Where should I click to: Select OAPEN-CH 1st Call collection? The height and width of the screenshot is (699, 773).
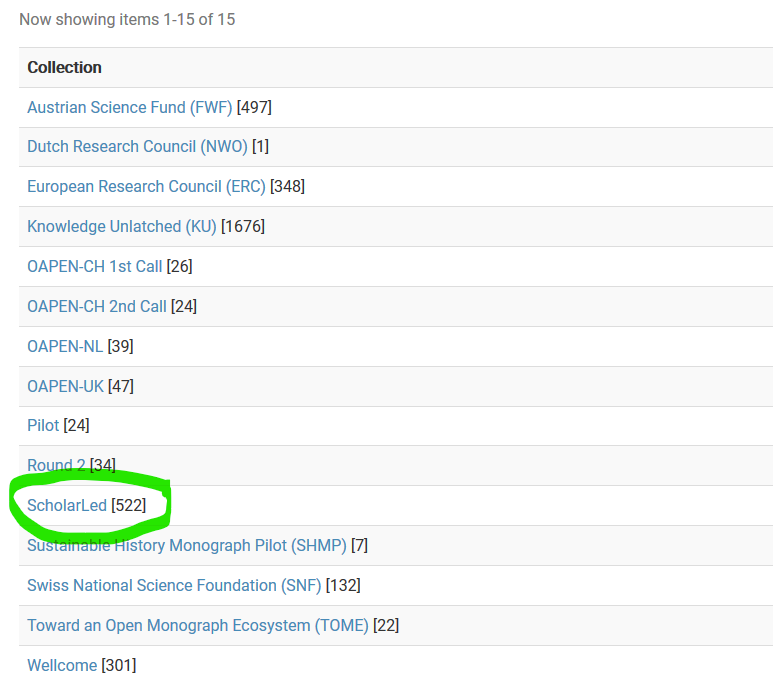95,266
